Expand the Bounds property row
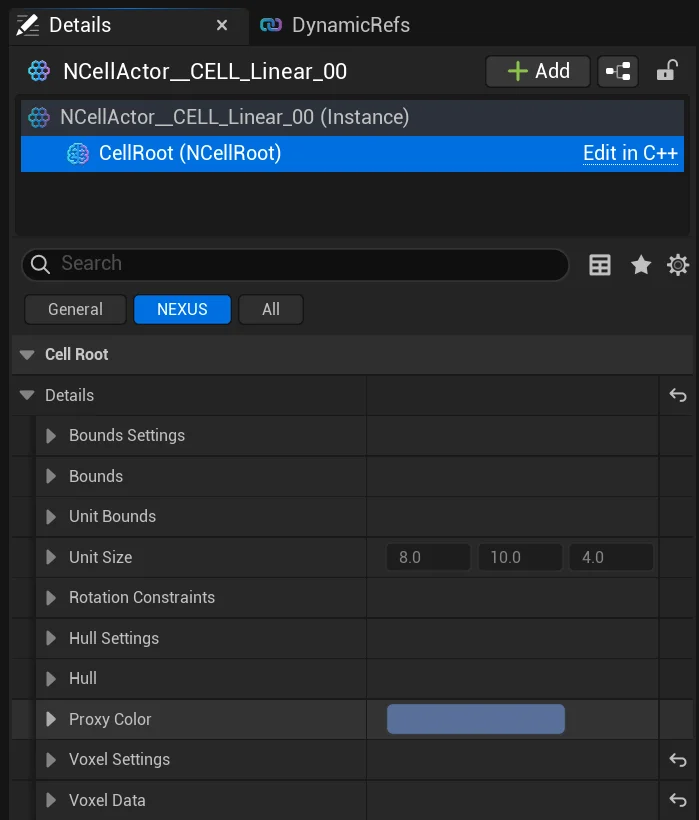Viewport: 699px width, 820px height. (x=51, y=476)
